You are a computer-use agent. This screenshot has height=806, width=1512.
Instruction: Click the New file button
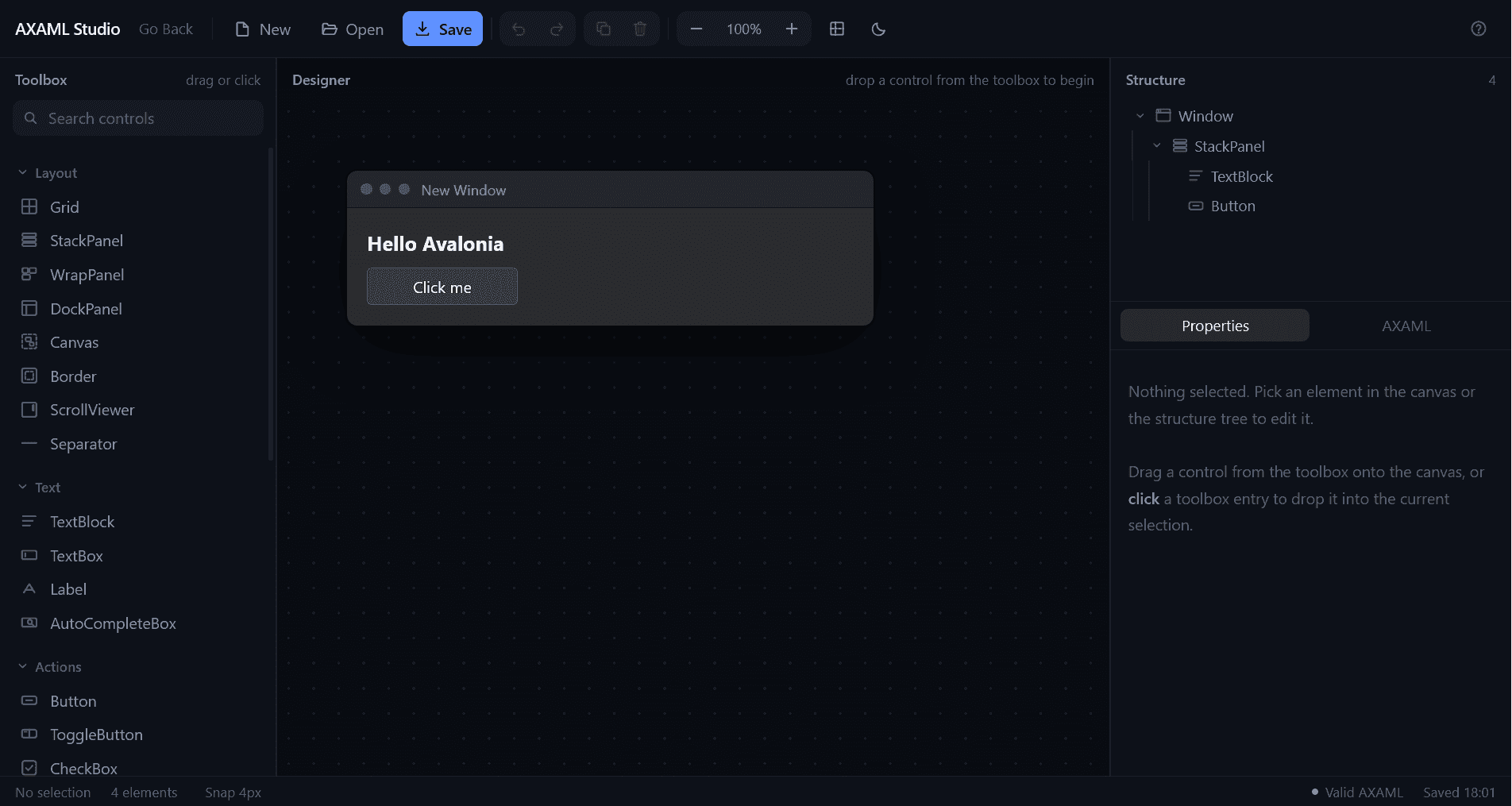pos(263,29)
